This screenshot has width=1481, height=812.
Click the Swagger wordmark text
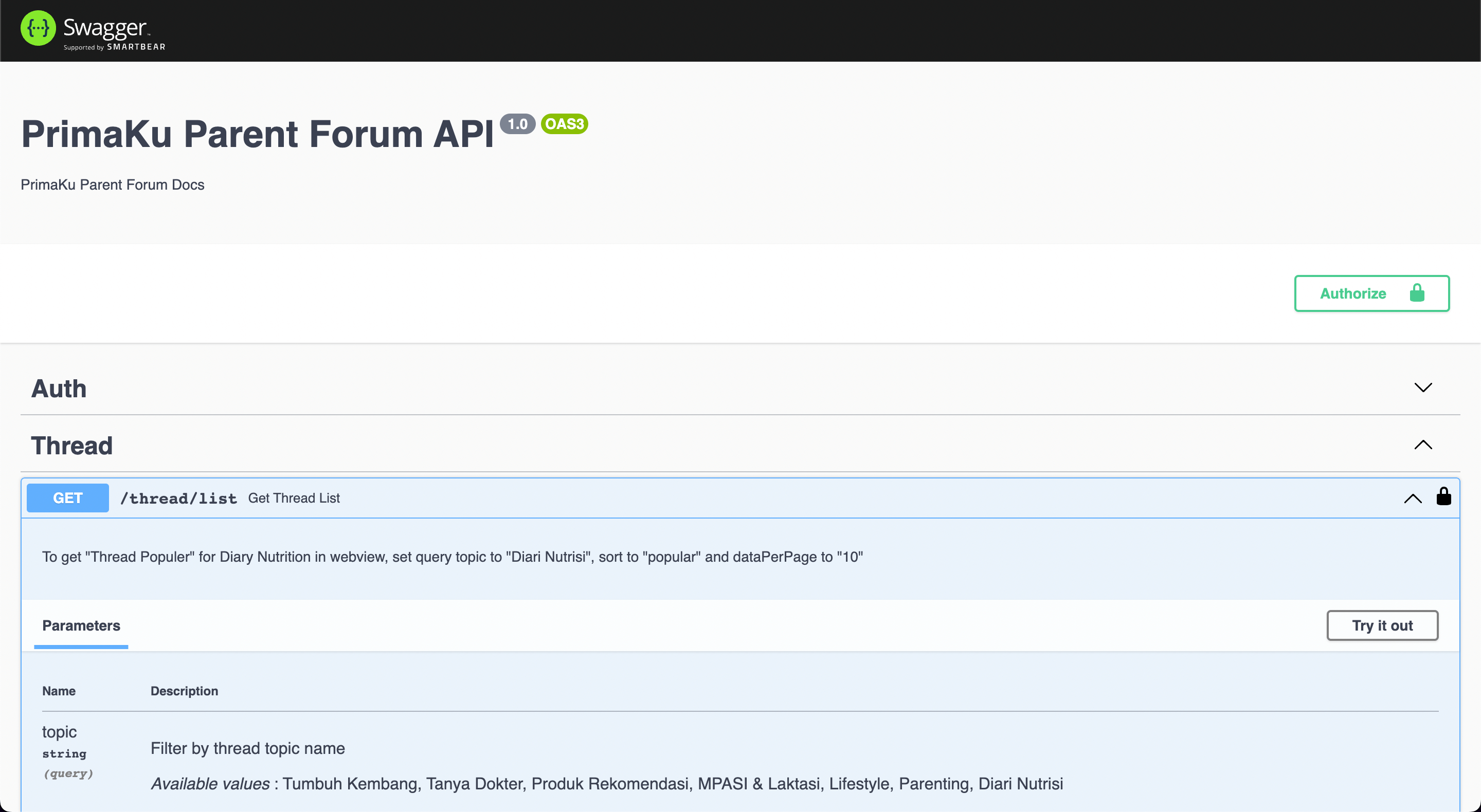pos(105,27)
